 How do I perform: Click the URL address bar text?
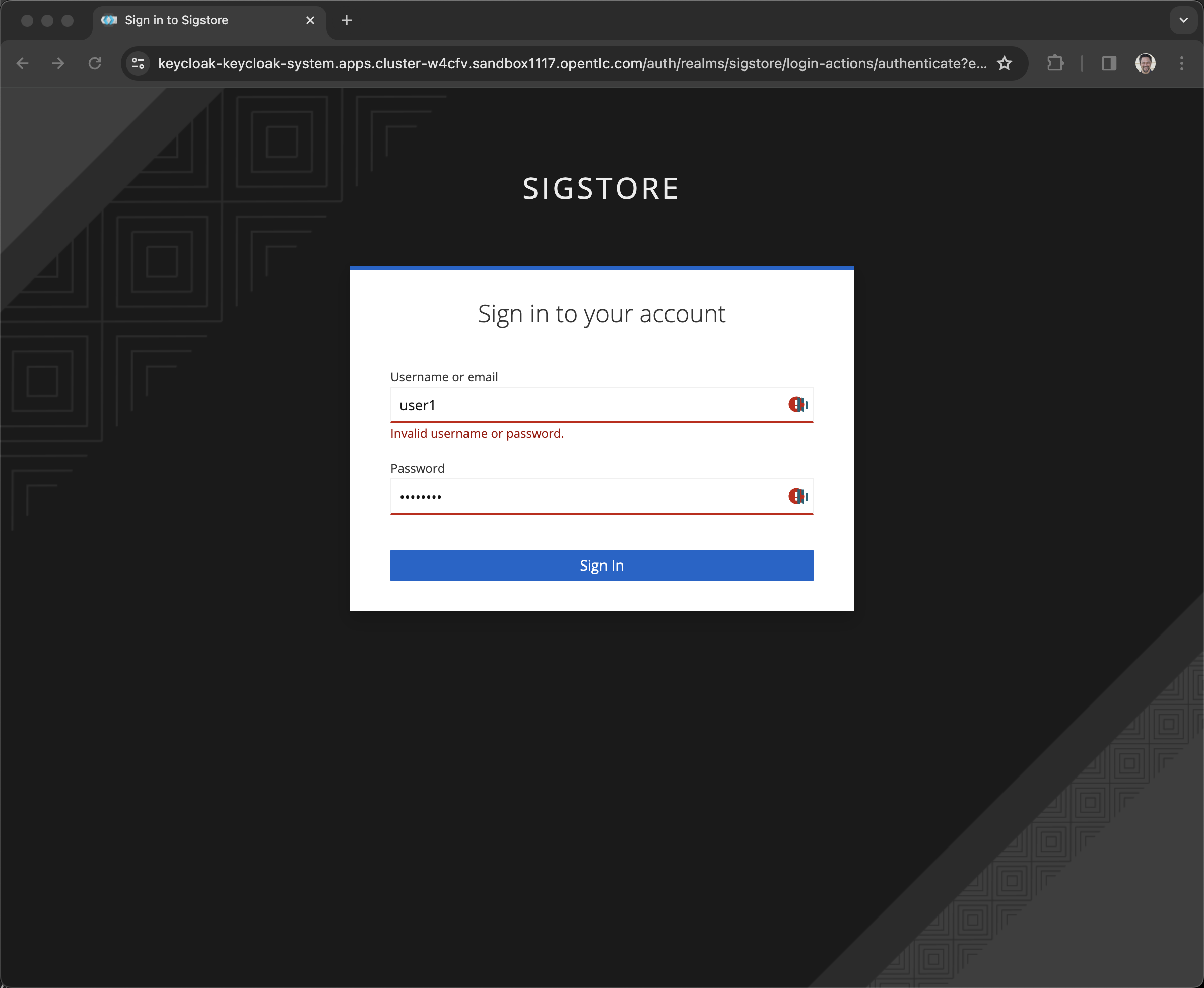[572, 63]
